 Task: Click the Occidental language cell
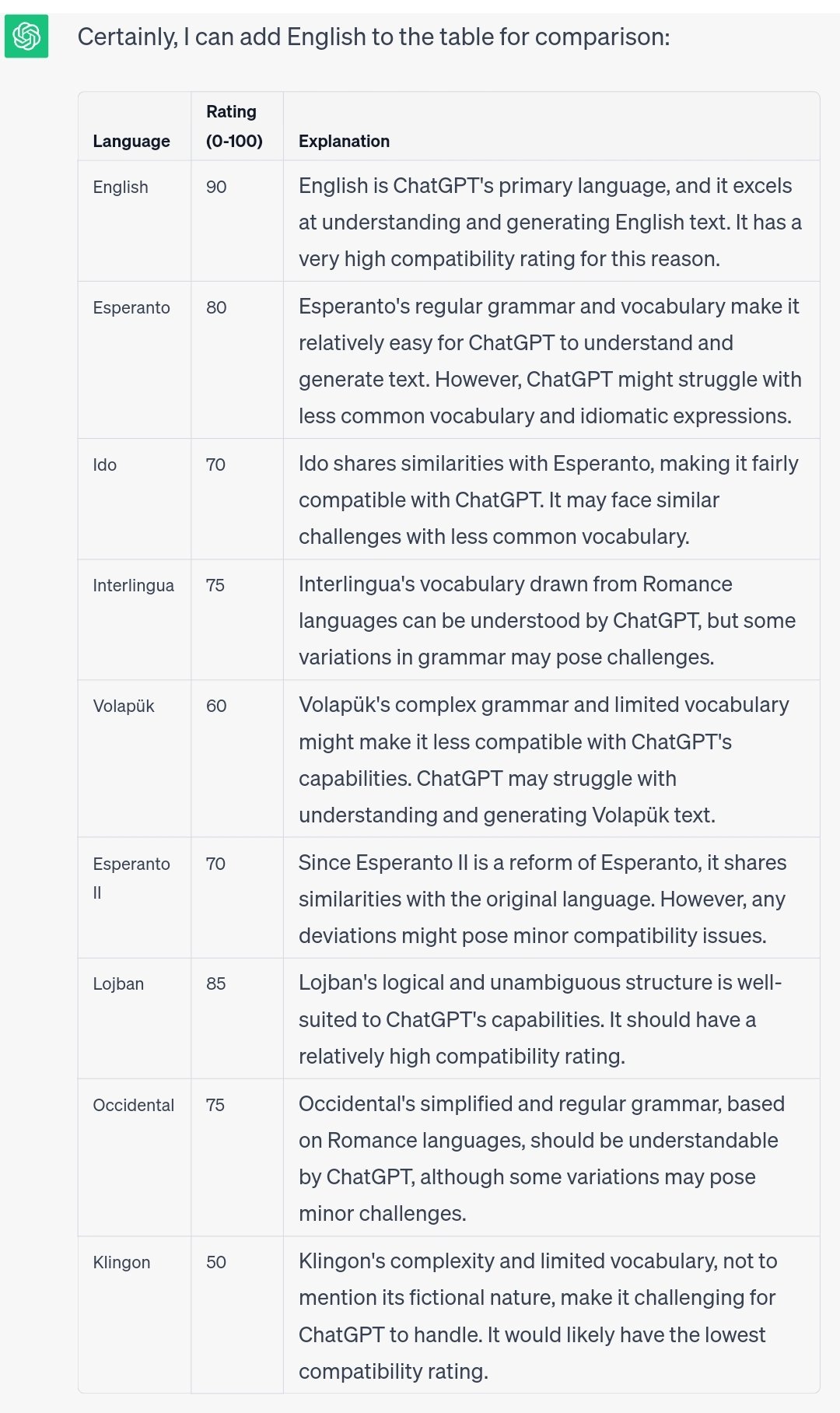click(134, 1105)
